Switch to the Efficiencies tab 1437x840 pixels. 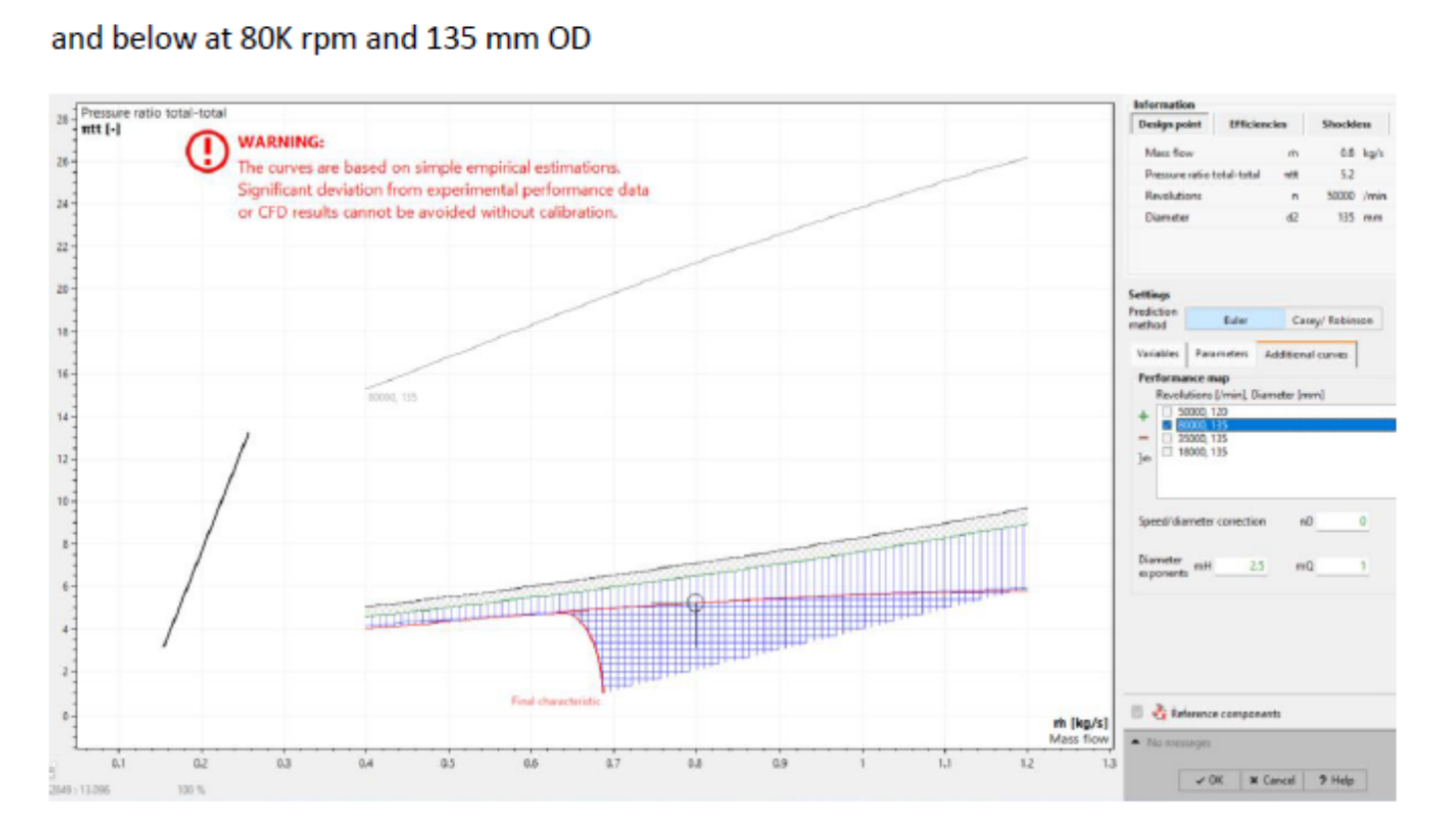point(1257,124)
